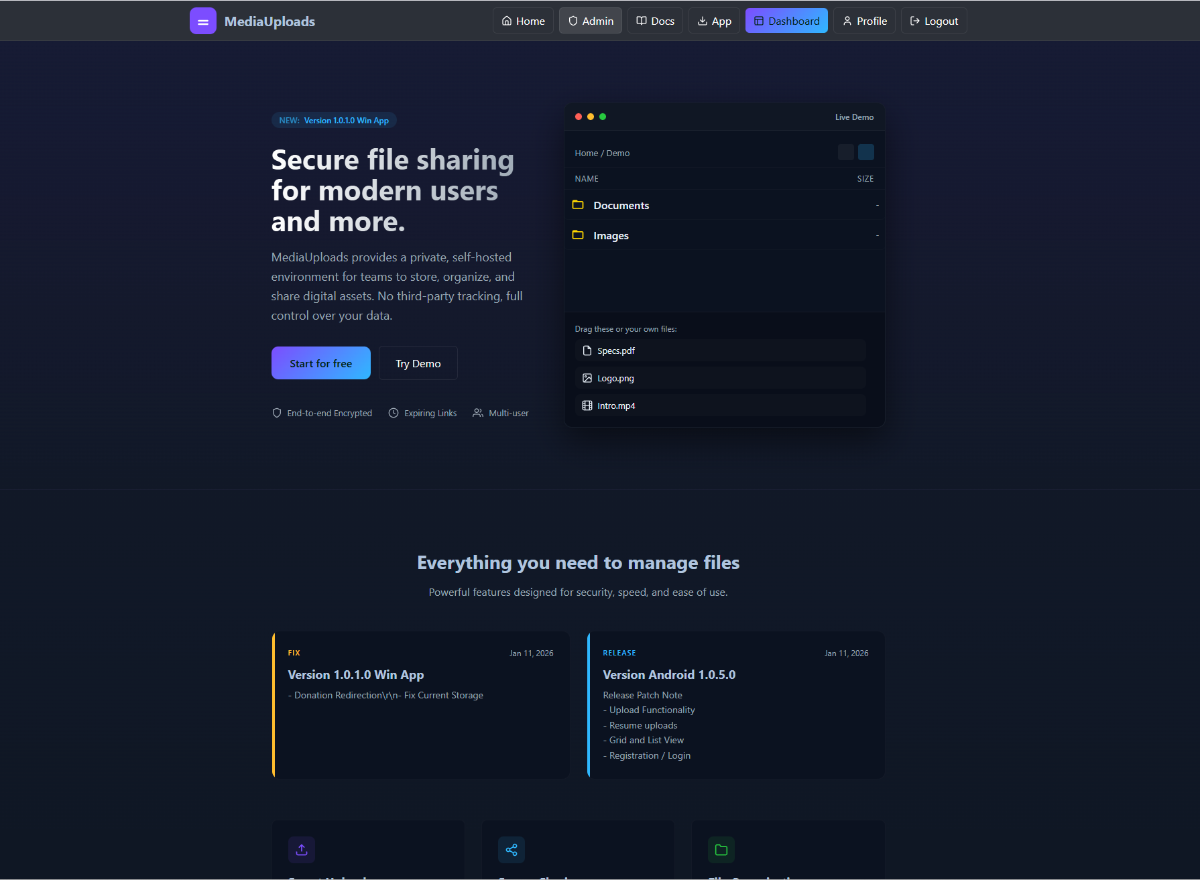Click the green folder icon in feature card
Screen dimensions: 1200x880
[721, 850]
